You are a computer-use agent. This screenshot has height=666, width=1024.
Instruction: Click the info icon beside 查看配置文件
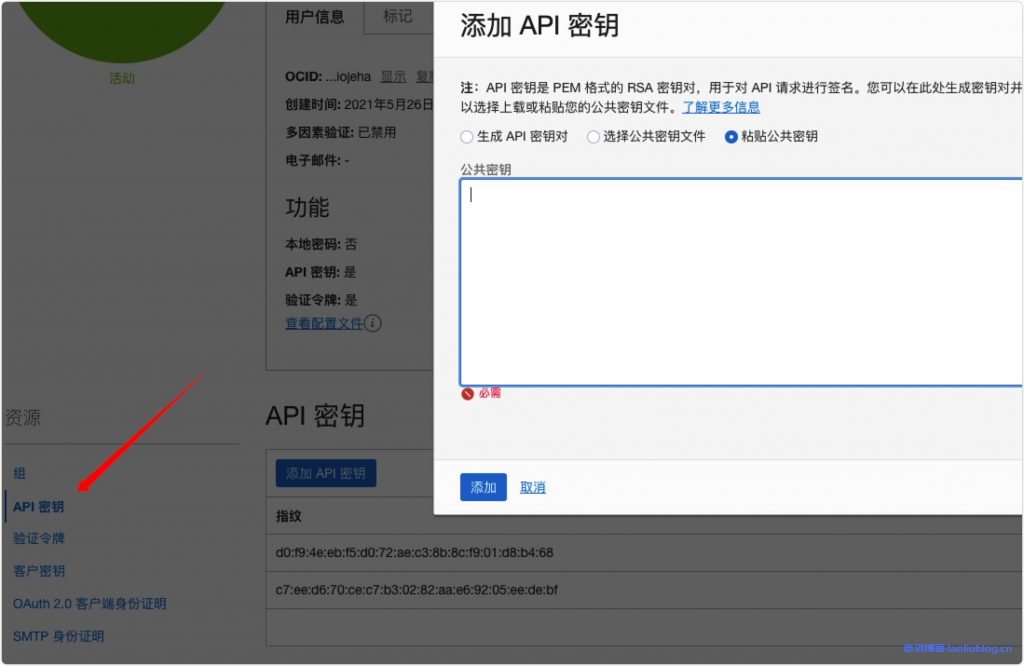373,323
